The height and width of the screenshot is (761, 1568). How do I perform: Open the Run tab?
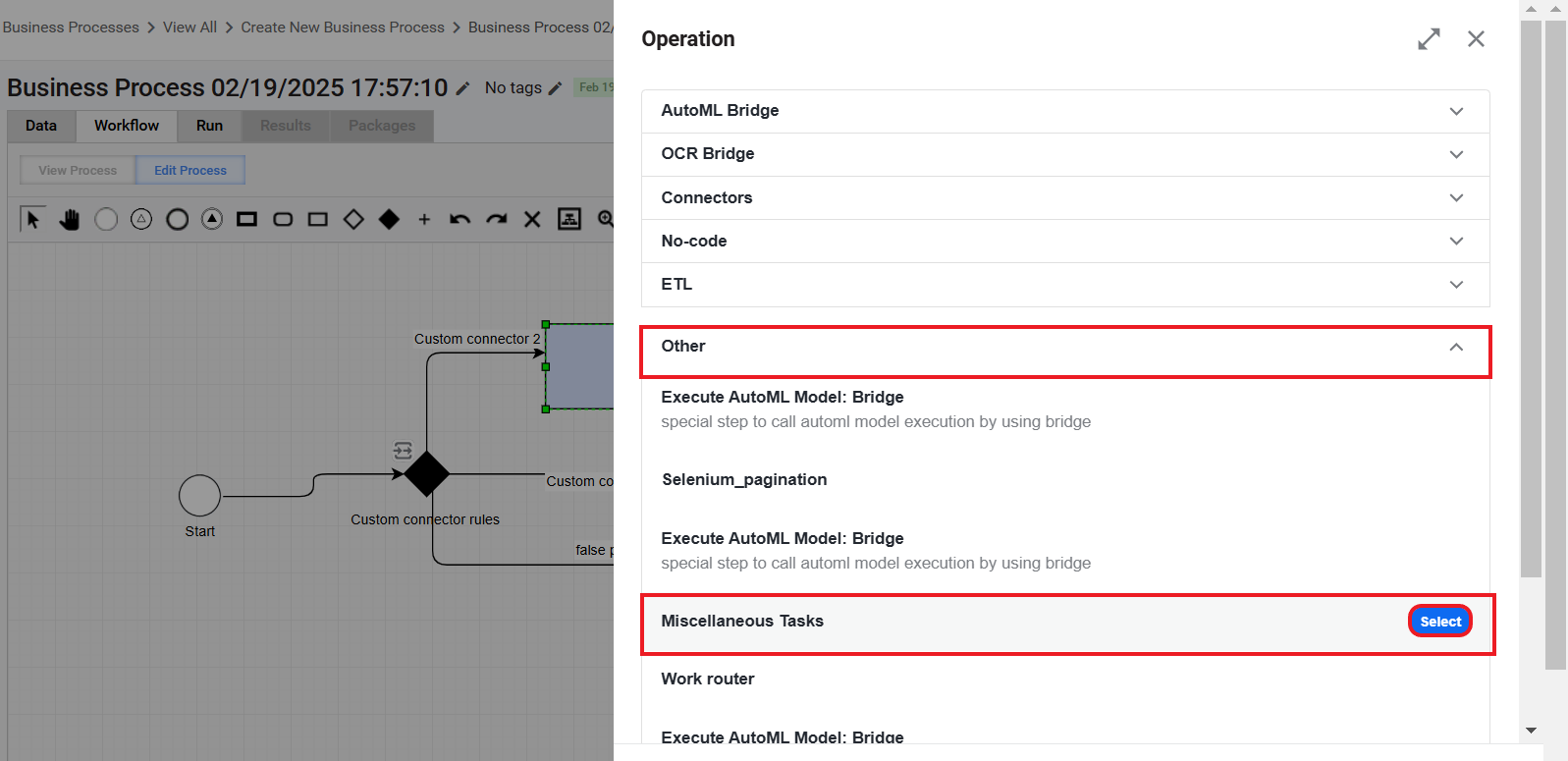pos(209,126)
